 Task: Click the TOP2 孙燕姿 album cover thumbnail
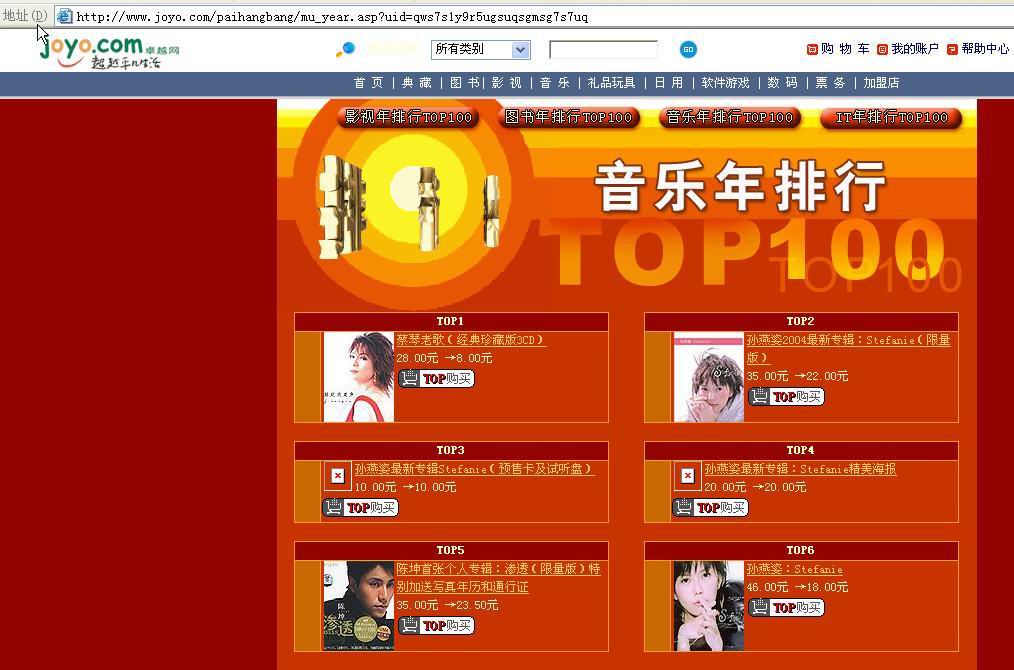[709, 377]
